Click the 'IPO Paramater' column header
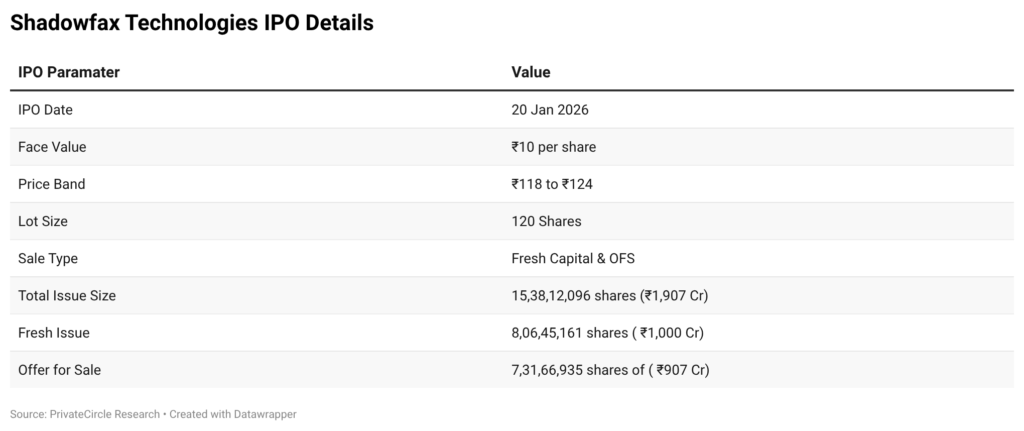The height and width of the screenshot is (431, 1024). click(x=69, y=72)
